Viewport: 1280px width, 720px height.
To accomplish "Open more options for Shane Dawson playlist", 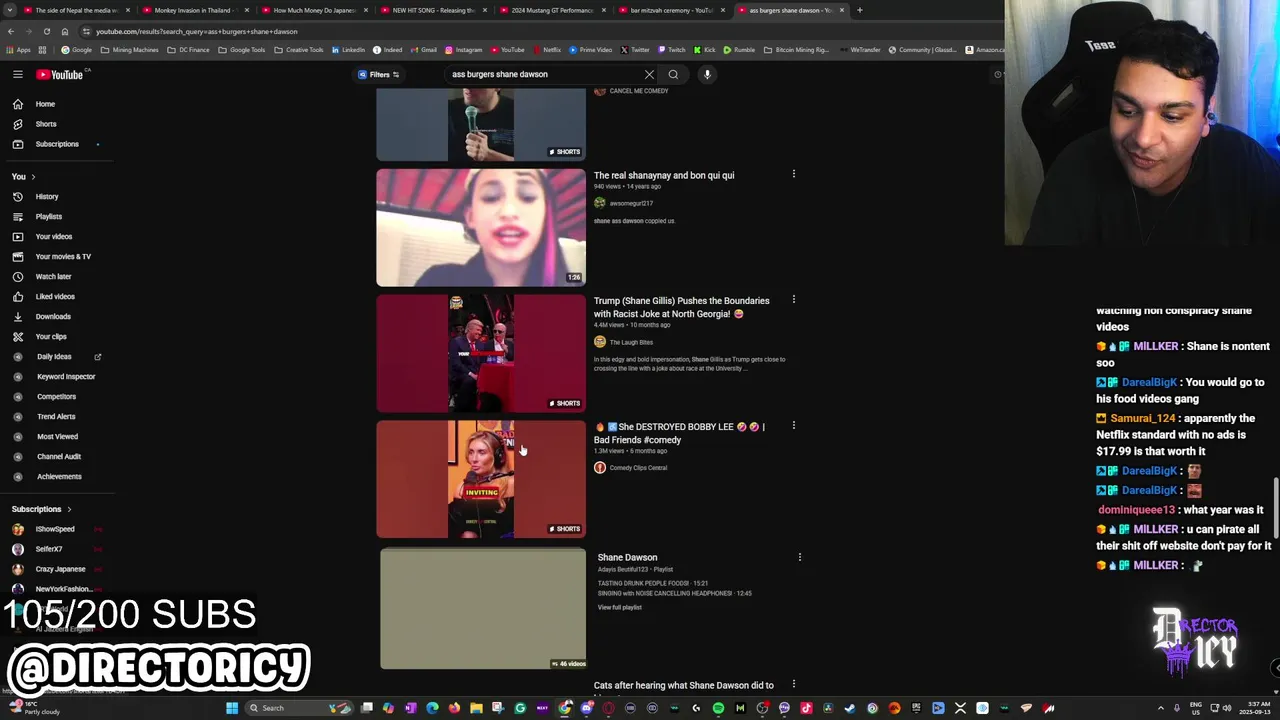I will tap(800, 557).
